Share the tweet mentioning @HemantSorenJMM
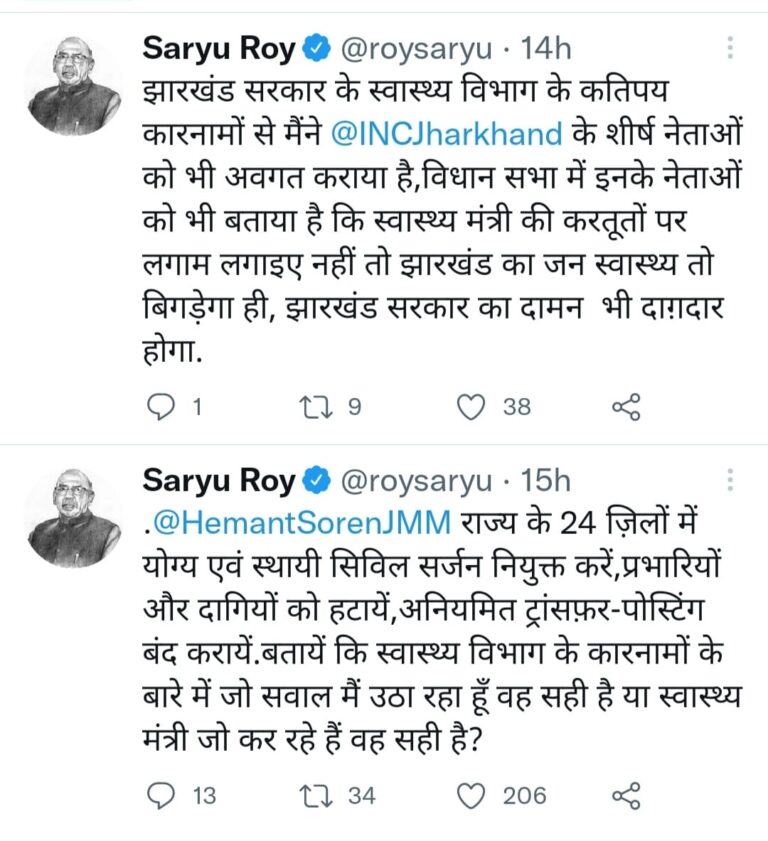 tap(625, 795)
